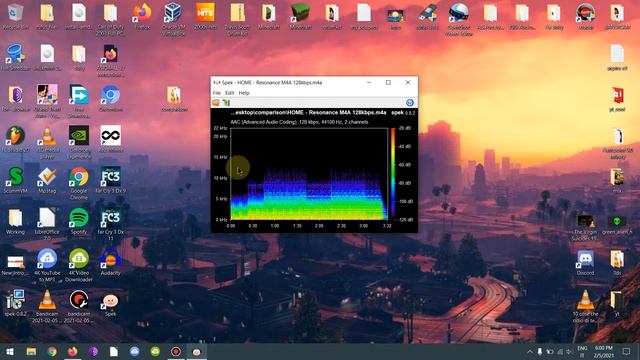
Task: Open the ScummVM desktop shortcut
Action: [x=16, y=180]
